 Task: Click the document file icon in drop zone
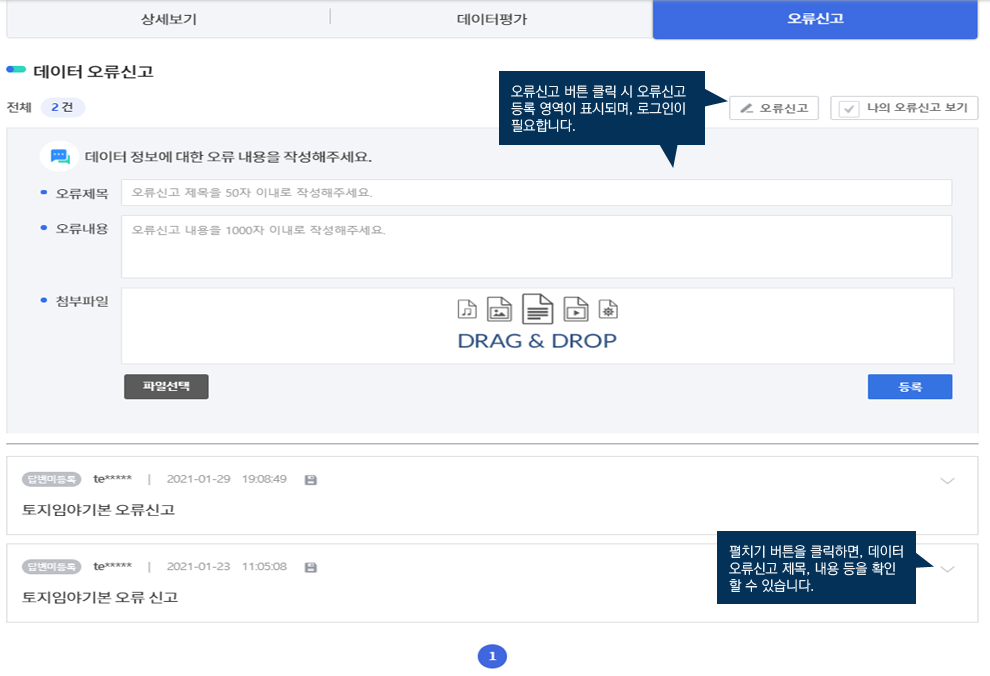pyautogui.click(x=537, y=309)
